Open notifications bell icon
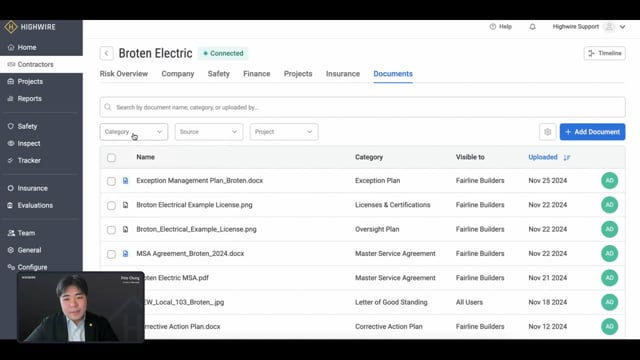 pyautogui.click(x=533, y=27)
